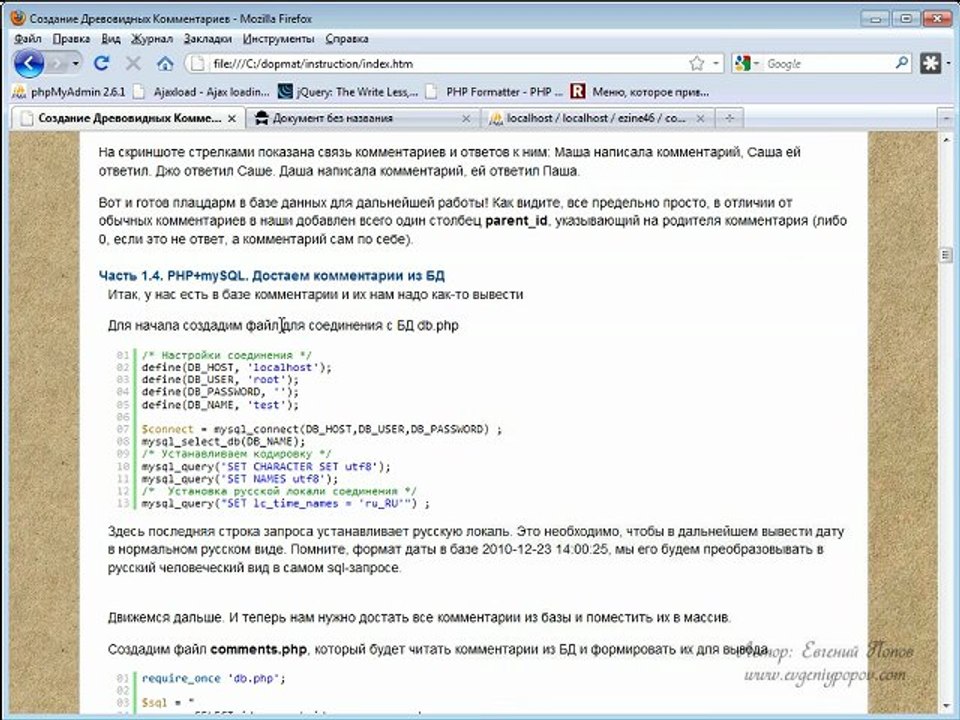960x720 pixels.
Task: Open the Правка menu
Action: click(71, 39)
